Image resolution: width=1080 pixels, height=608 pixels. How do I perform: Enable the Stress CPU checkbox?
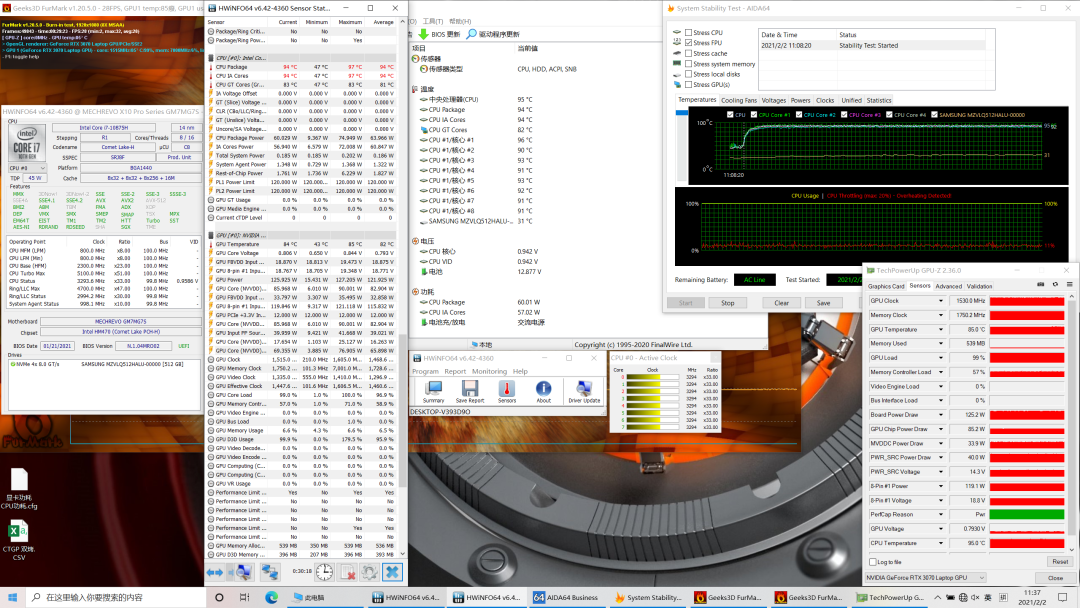click(x=689, y=33)
